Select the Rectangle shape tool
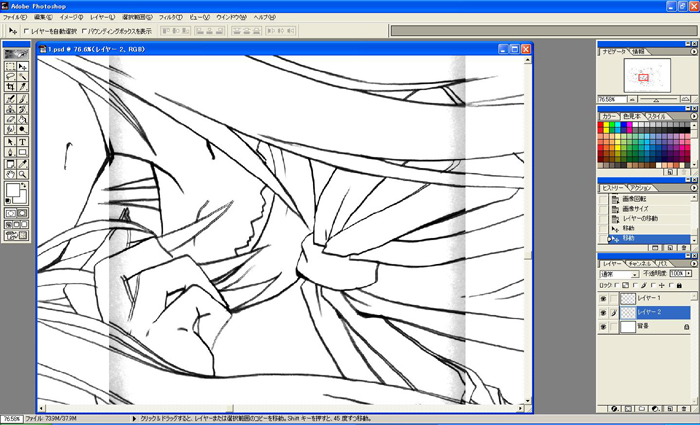 [22, 152]
